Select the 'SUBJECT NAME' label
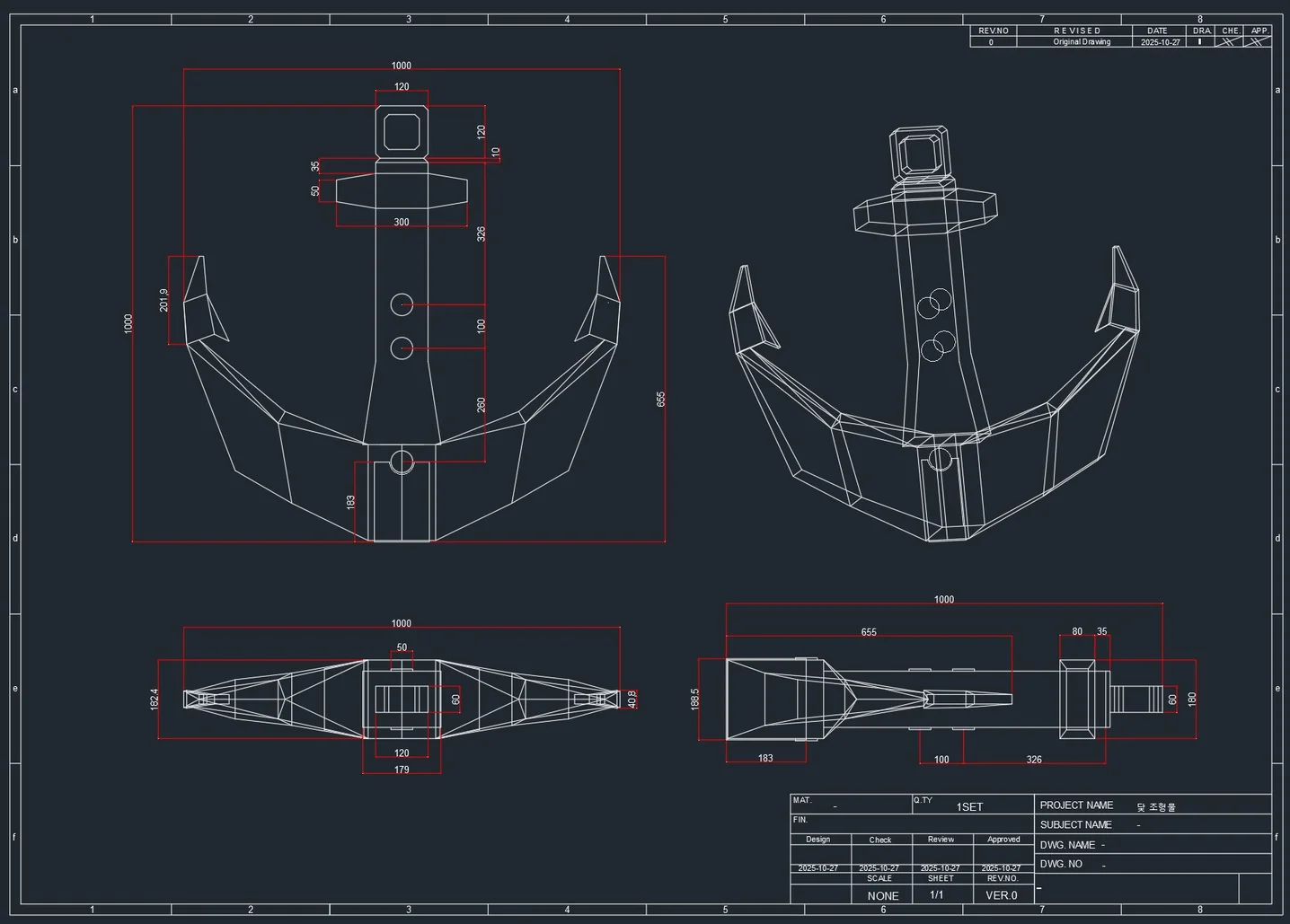This screenshot has height=924, width=1290. tap(1076, 825)
